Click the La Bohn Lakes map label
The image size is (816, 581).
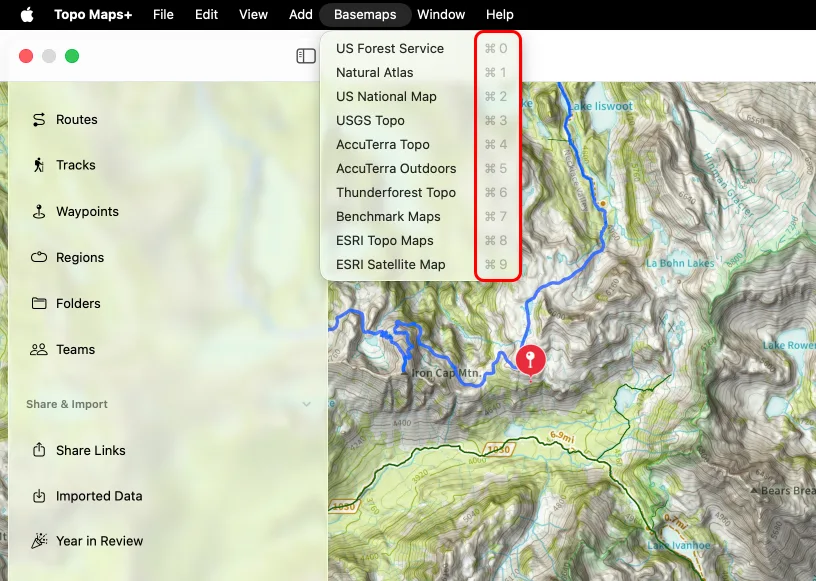pyautogui.click(x=680, y=263)
